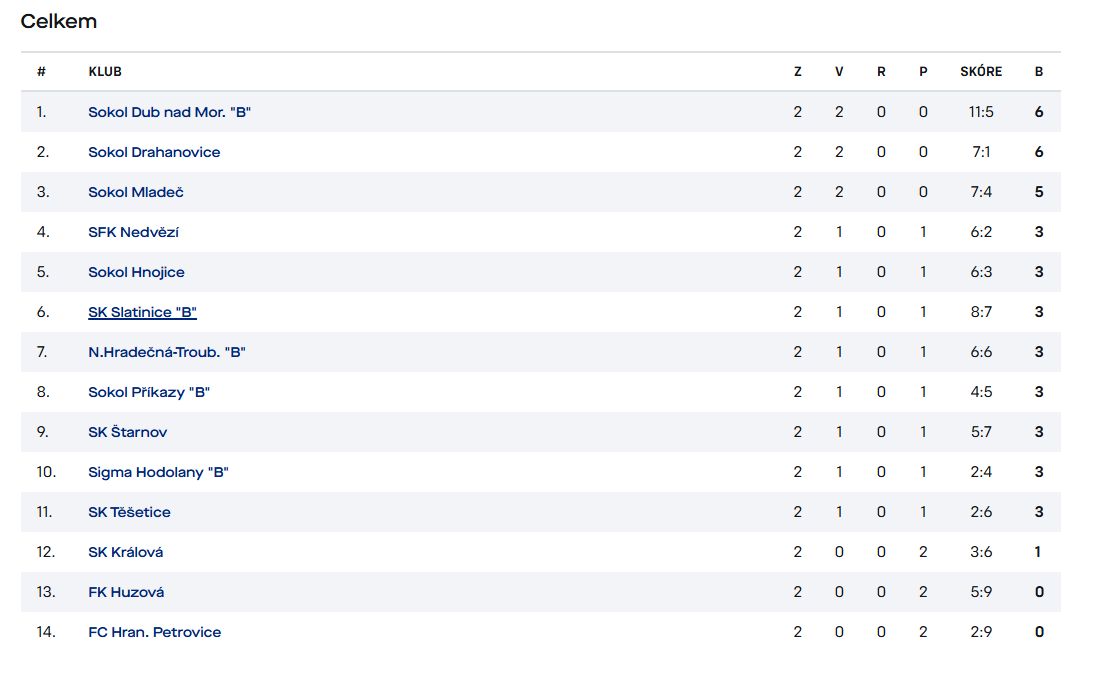
Task: Open the FC Hran. Petrovice link
Action: [x=154, y=632]
